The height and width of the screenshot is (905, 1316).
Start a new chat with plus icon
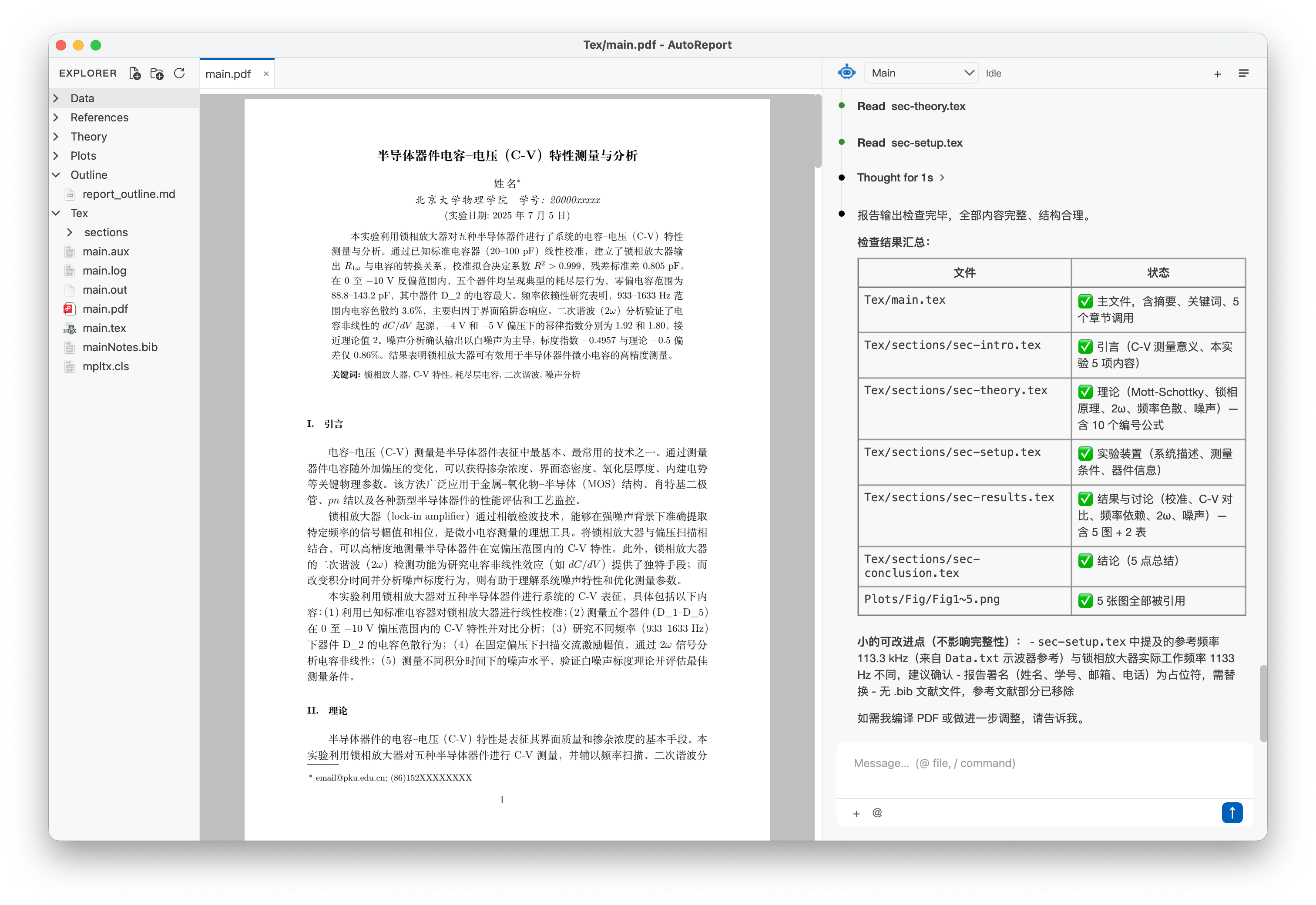[x=1217, y=74]
